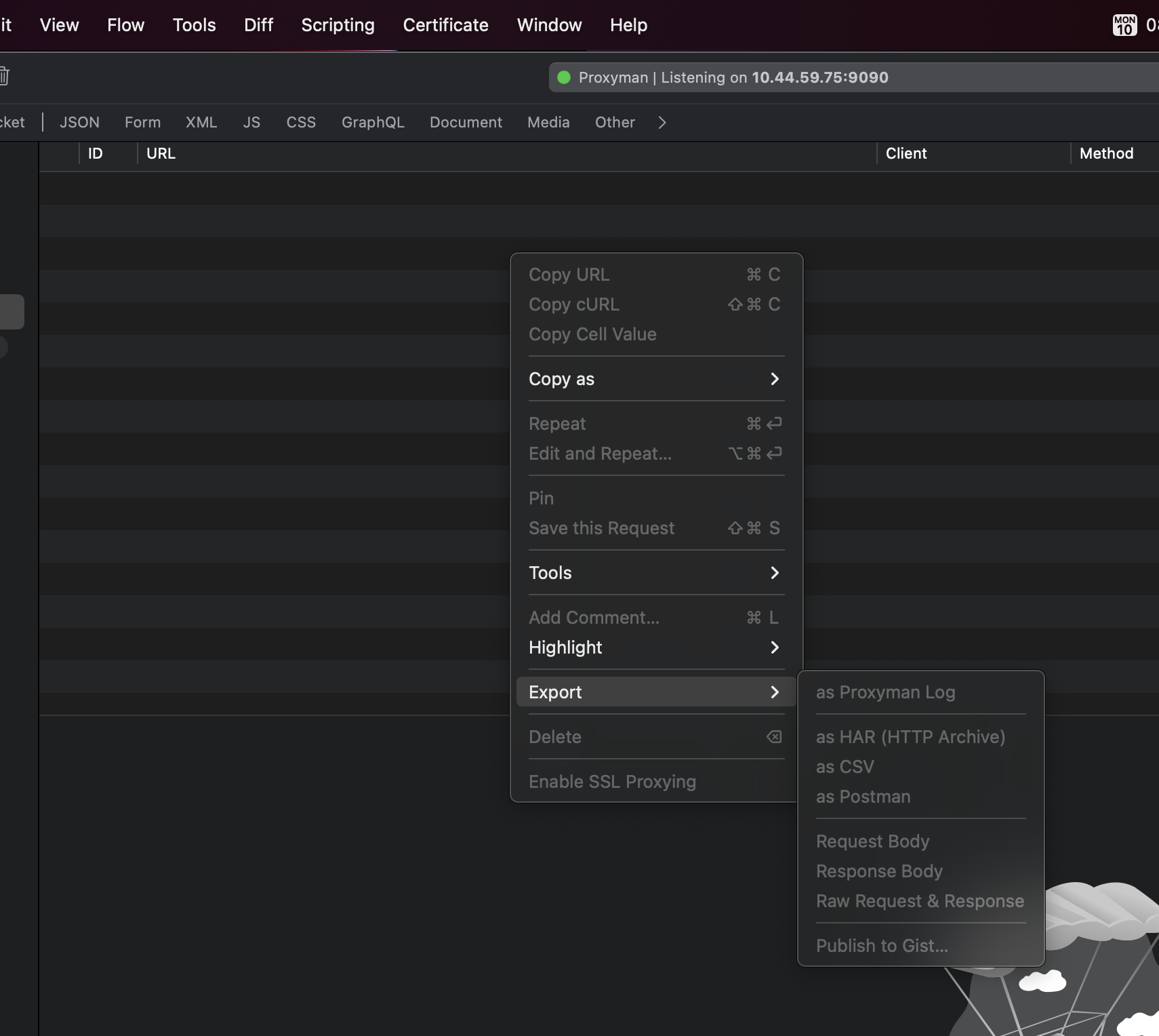Switch to the GraphQL filter tab
The width and height of the screenshot is (1159, 1036).
click(373, 123)
